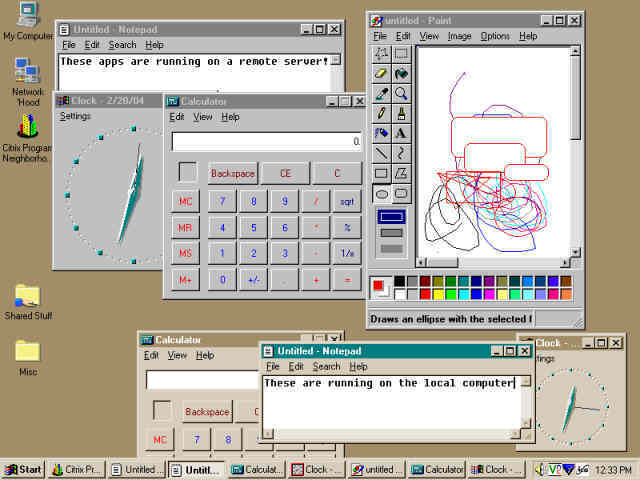Image resolution: width=640 pixels, height=480 pixels.
Task: Open the Options menu in Paint
Action: point(494,36)
